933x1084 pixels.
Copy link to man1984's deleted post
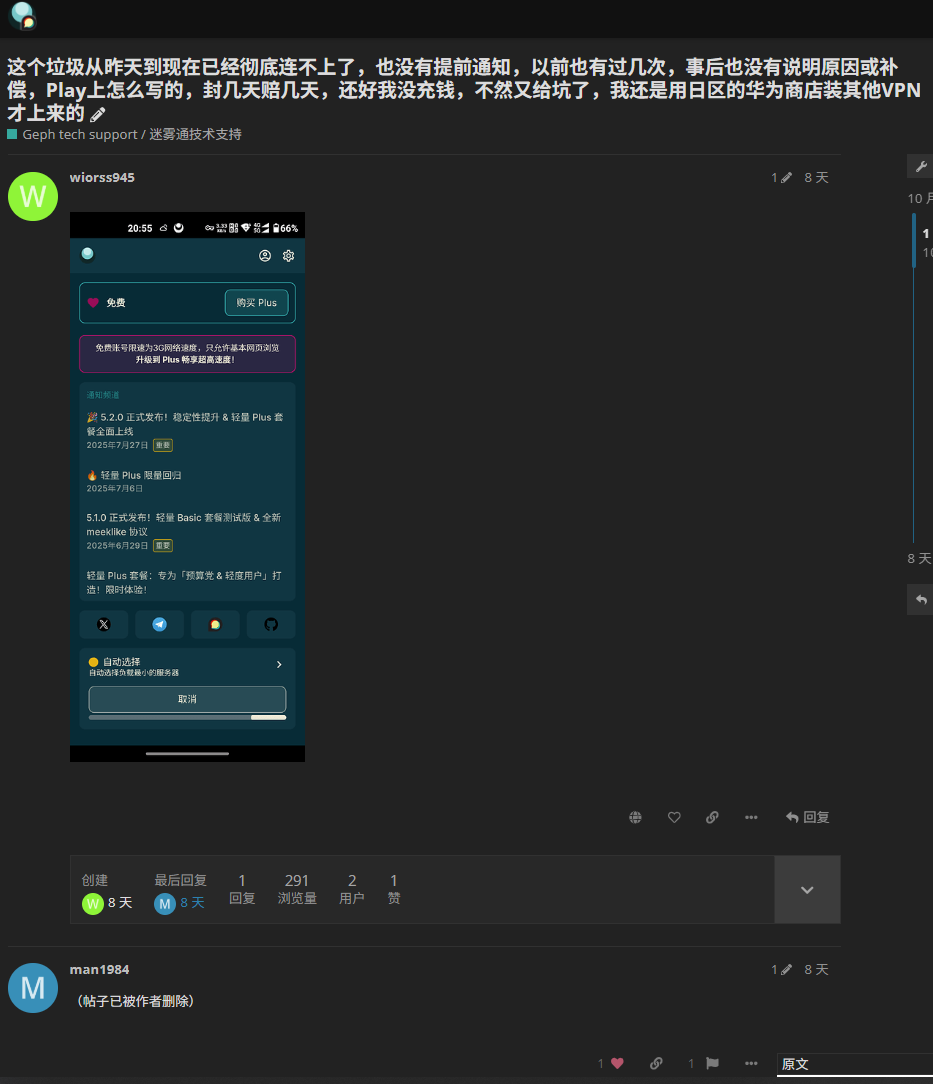656,1063
